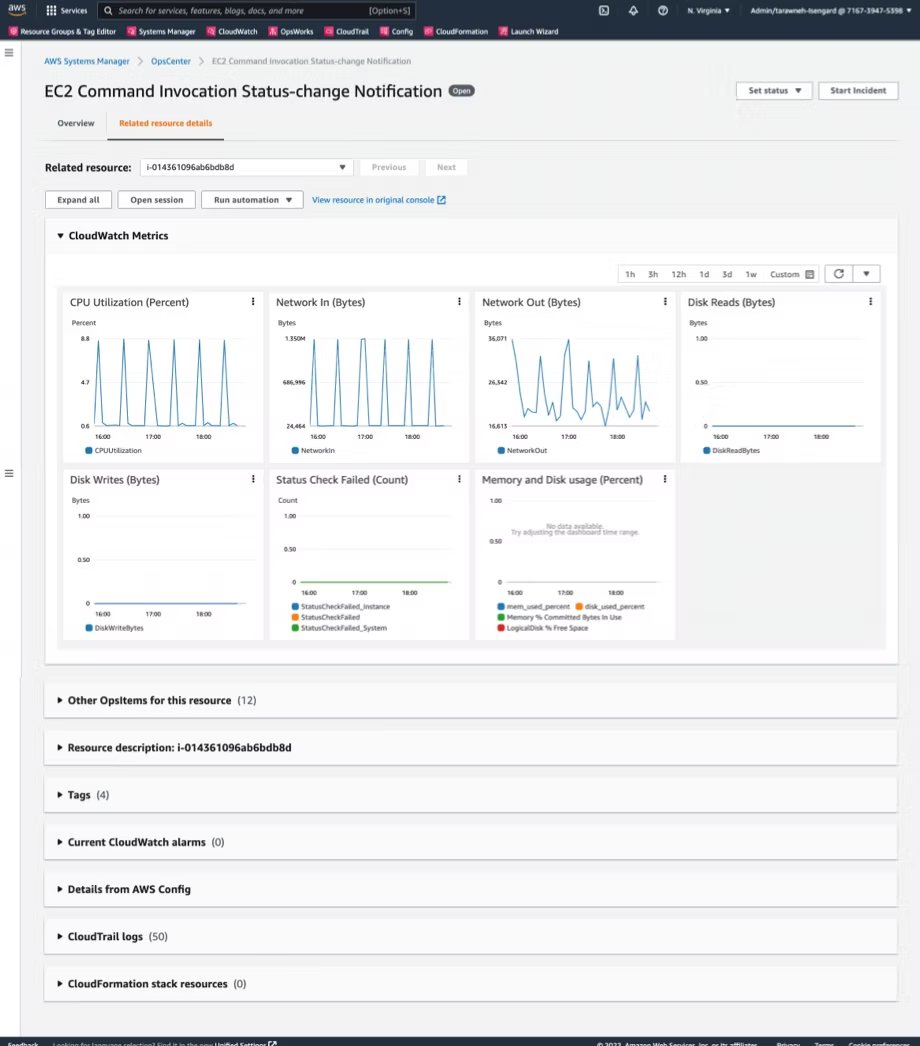Open the help question mark menu

click(662, 11)
